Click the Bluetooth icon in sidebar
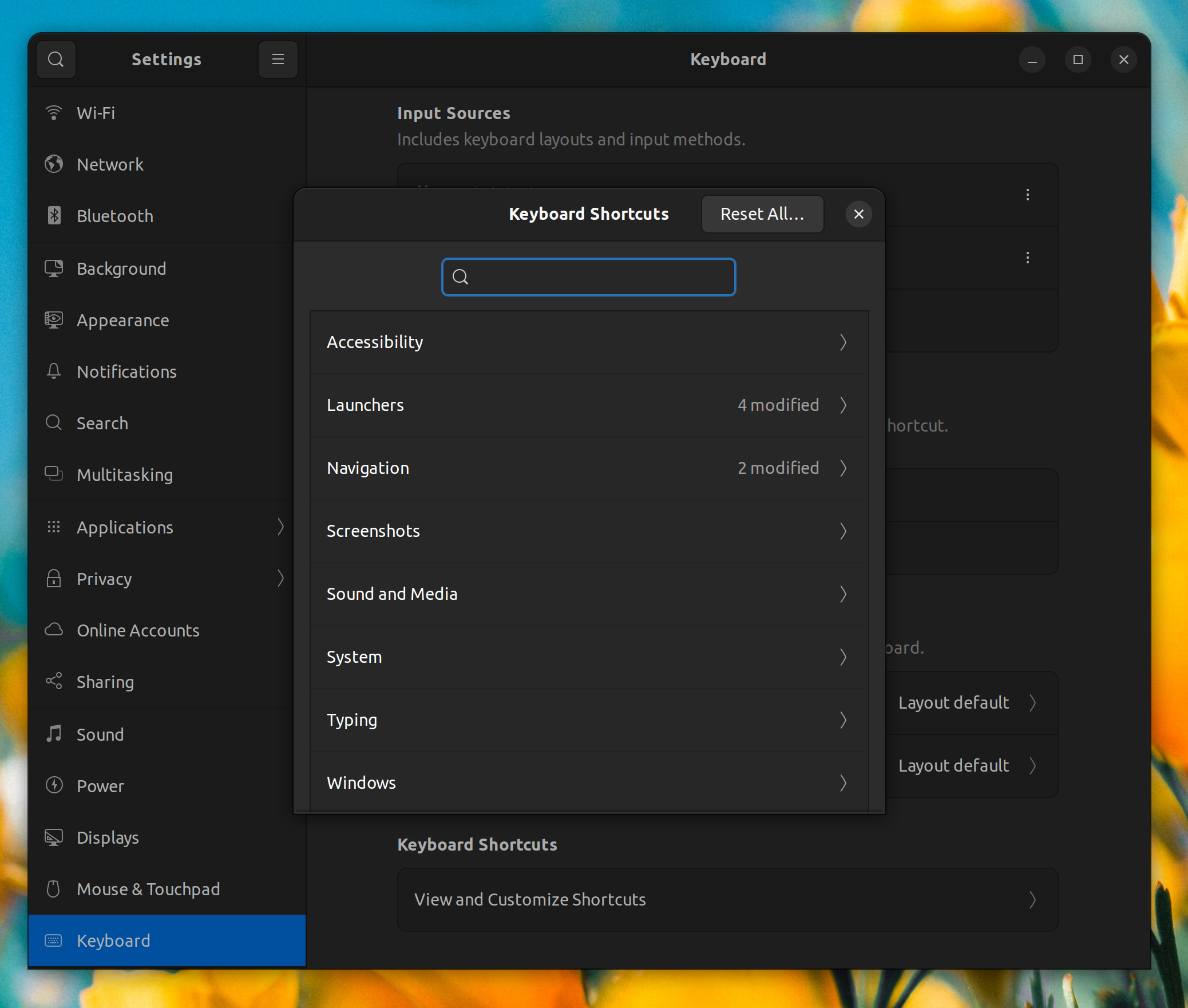Viewport: 1188px width, 1008px height. pyautogui.click(x=54, y=216)
